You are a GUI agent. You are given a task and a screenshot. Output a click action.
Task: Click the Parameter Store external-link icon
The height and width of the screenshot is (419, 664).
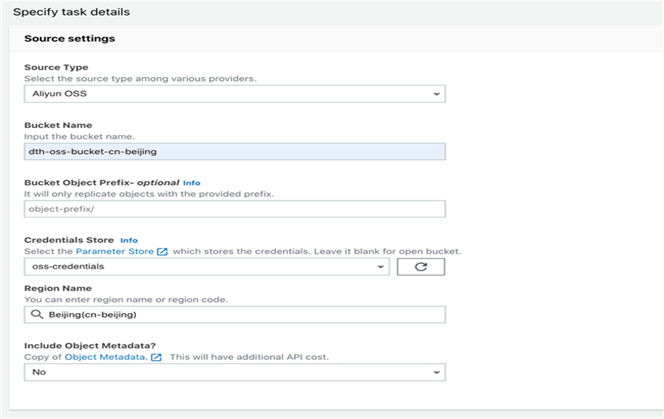coord(161,251)
